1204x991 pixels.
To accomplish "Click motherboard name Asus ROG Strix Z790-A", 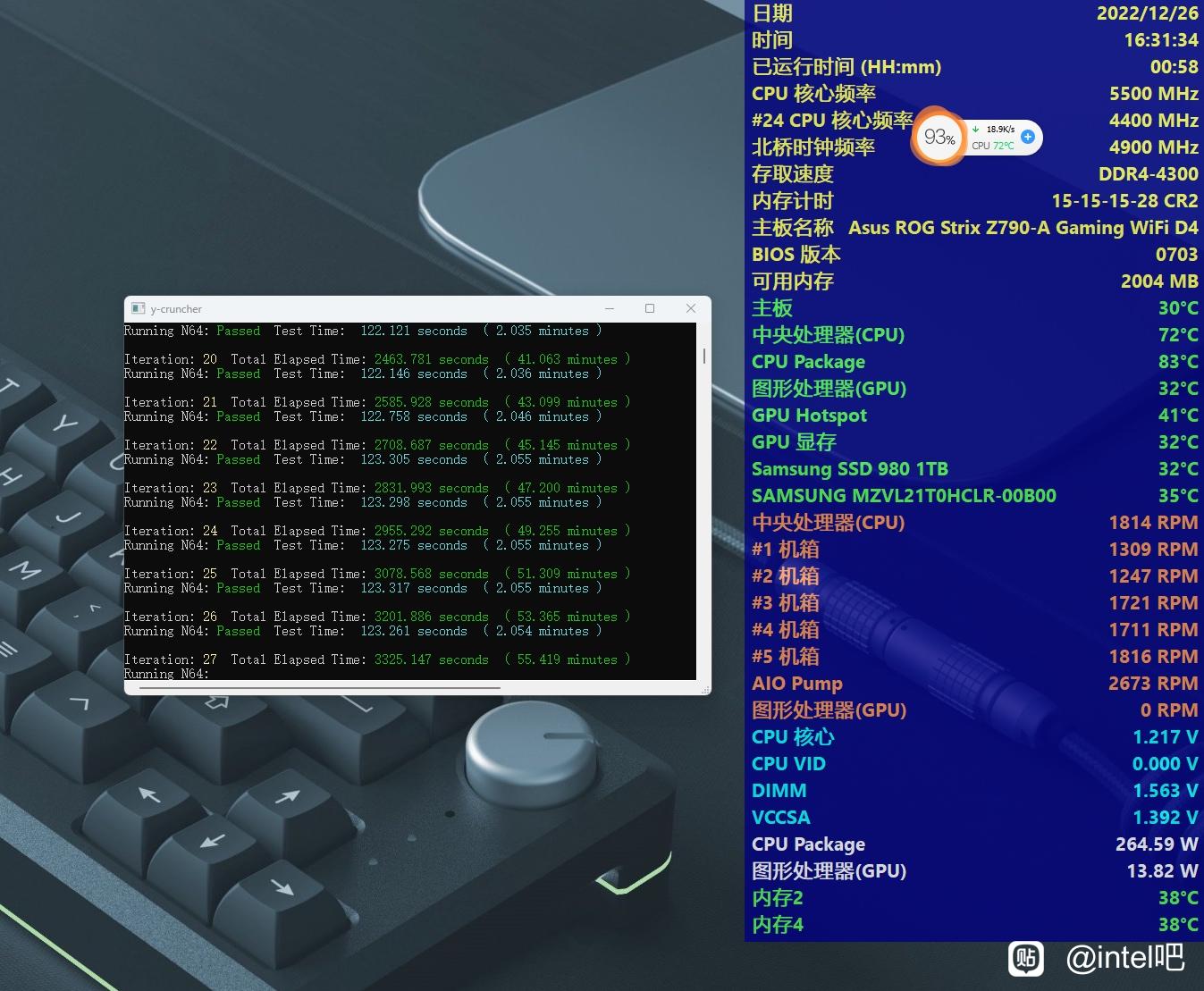I will [1023, 228].
